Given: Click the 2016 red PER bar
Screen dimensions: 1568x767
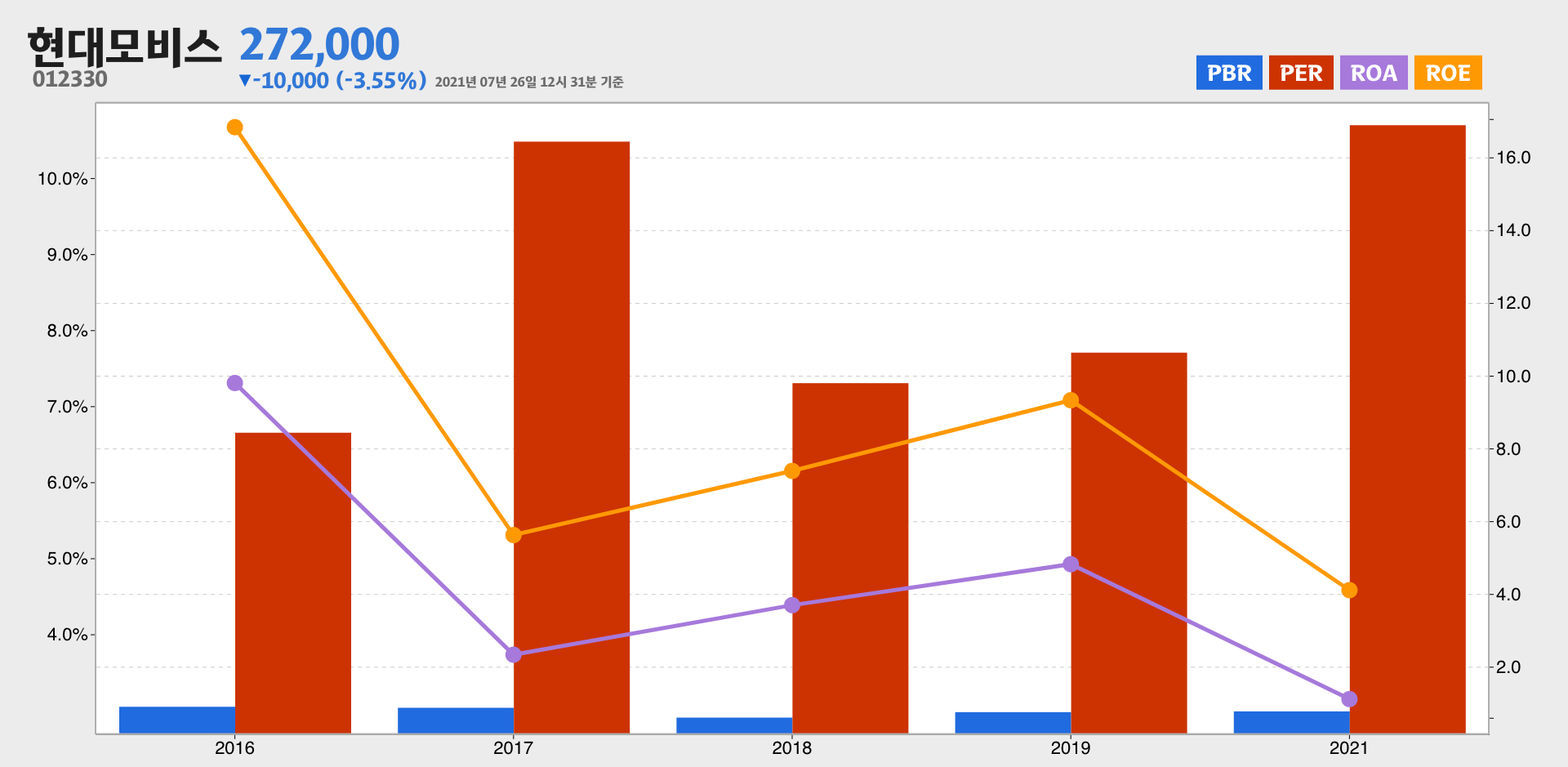Looking at the screenshot, I should [x=293, y=583].
